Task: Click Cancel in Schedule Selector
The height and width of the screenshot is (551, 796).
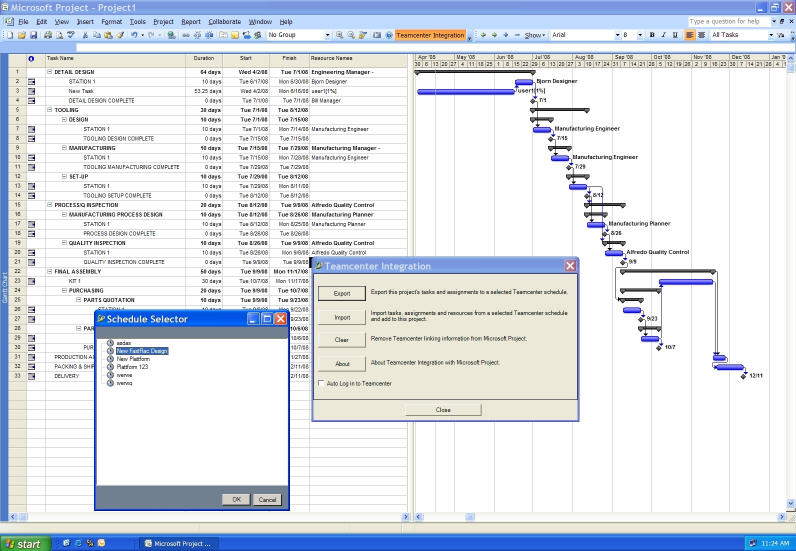Action: coord(267,500)
